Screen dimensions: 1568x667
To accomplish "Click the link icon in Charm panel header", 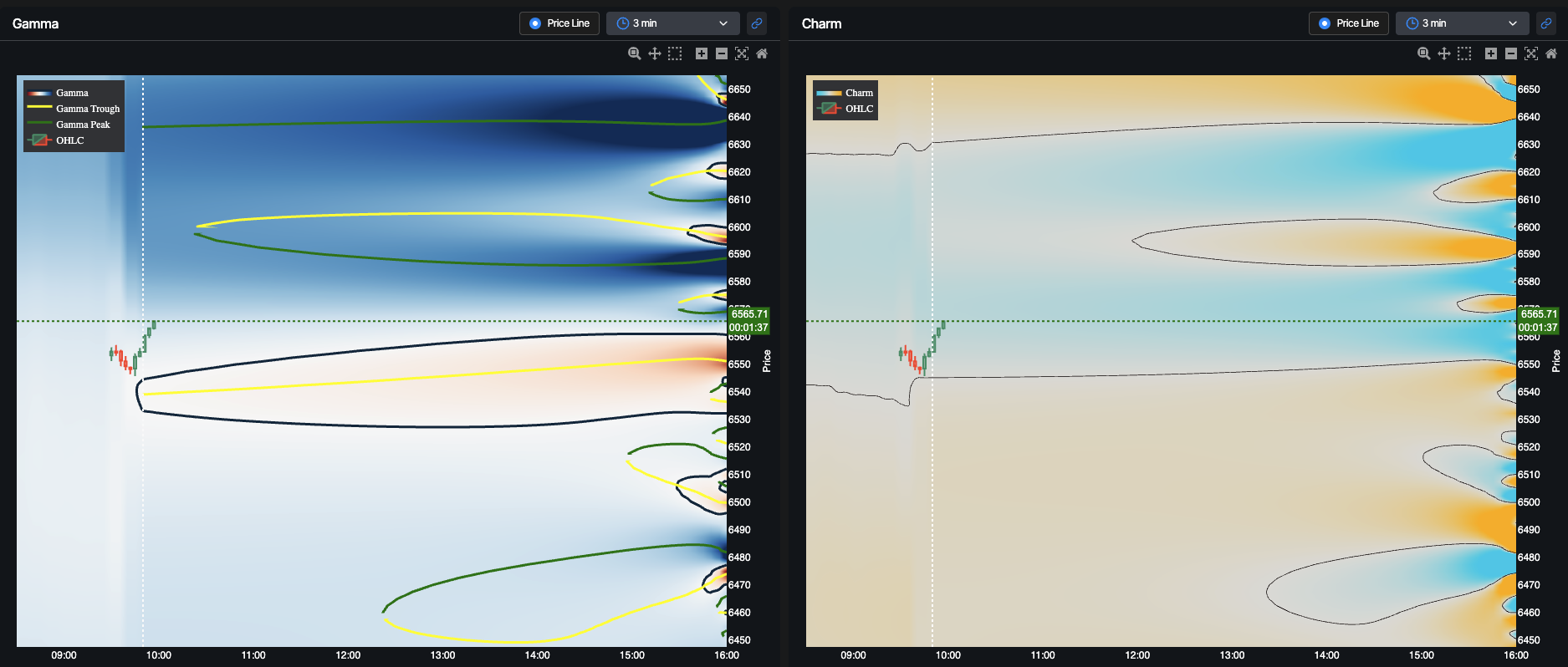I will coord(1546,23).
